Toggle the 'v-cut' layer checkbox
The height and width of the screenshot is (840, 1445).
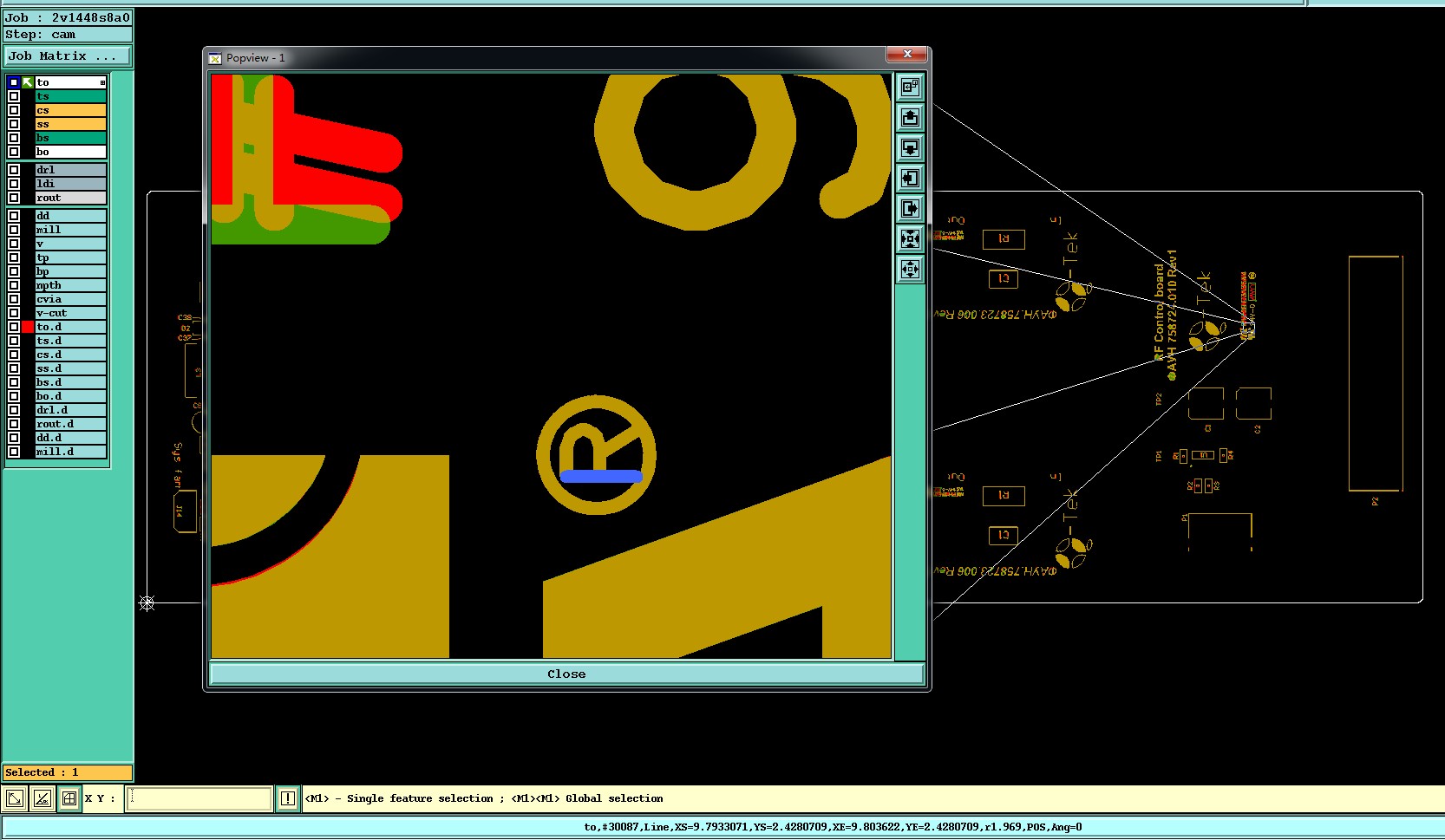14,313
